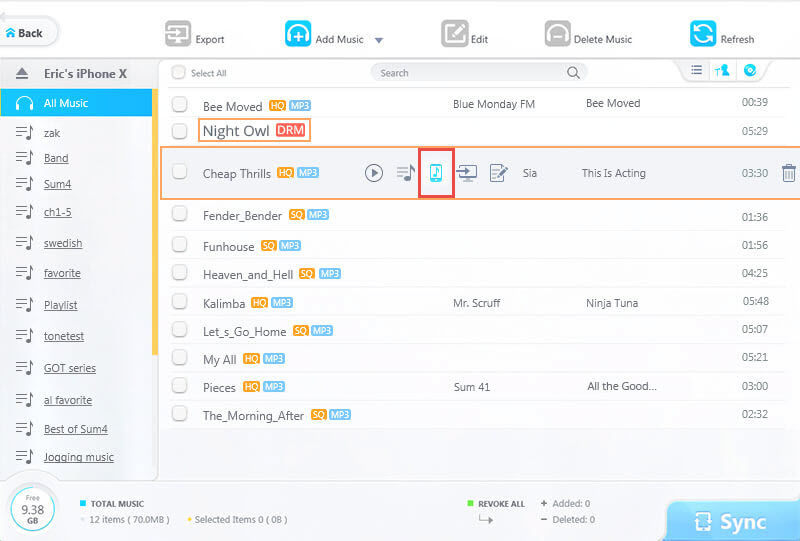Screen dimensions: 800x541
Task: Click the 'Sum 41' artist cell
Action: [x=471, y=387]
